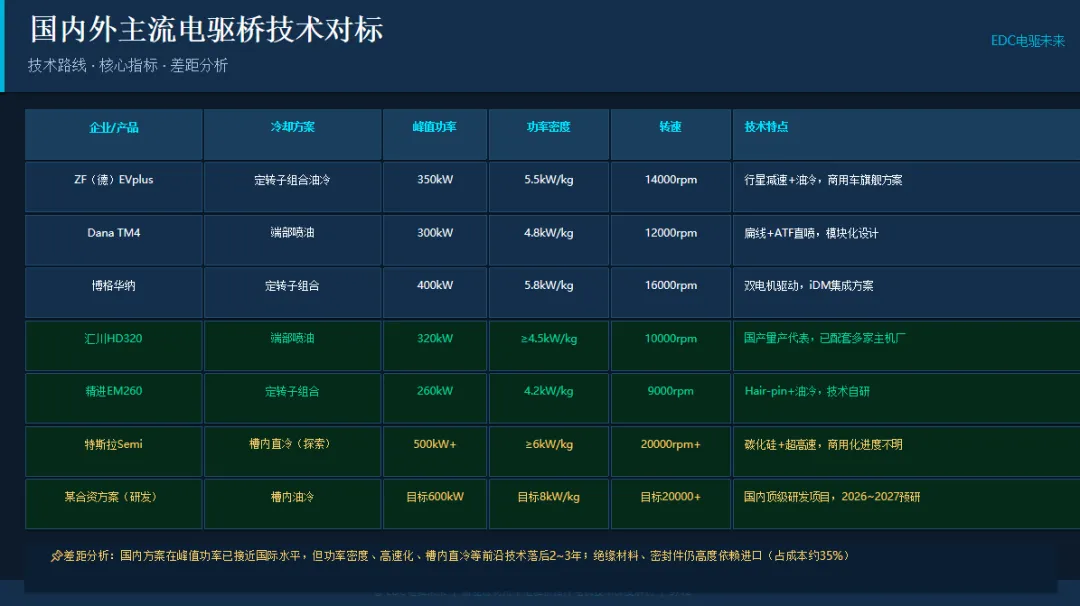
Task: Click the ZF（德）EVplus cell
Action: click(x=114, y=187)
